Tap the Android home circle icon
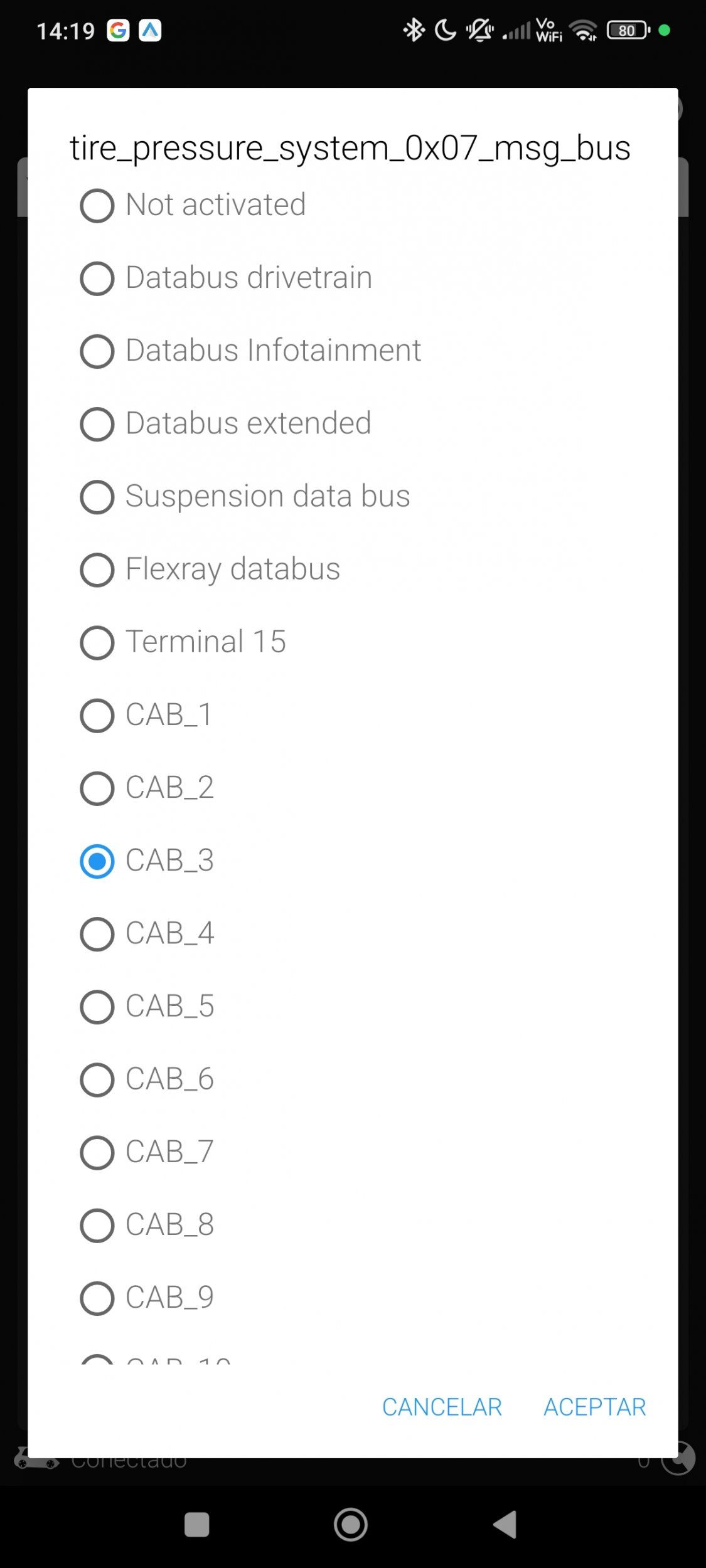Screen dimensions: 706x1568 [x=351, y=1525]
